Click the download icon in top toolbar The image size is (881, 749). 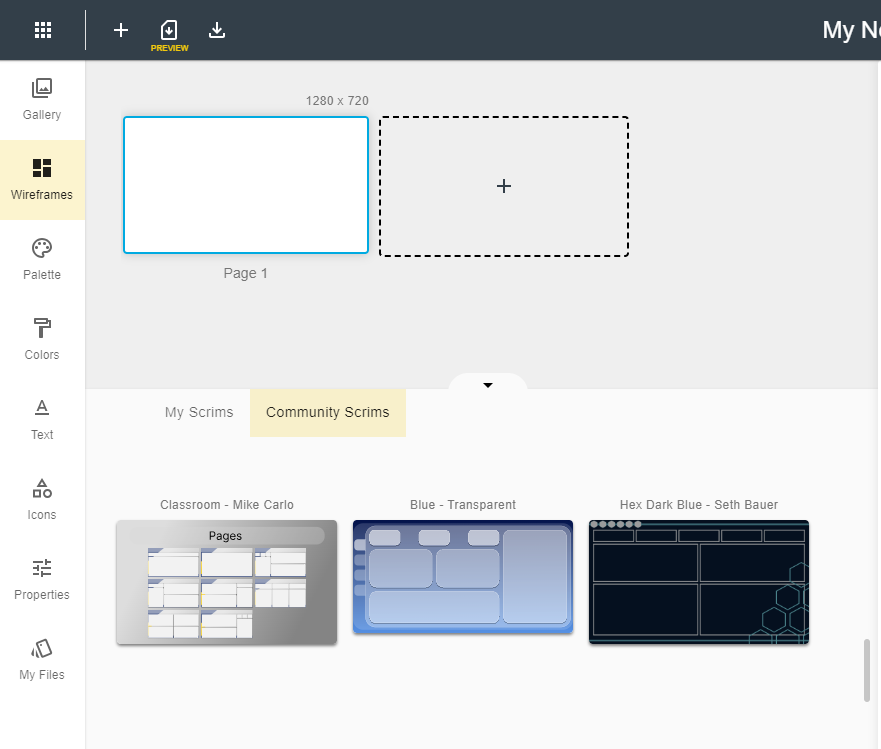click(217, 30)
